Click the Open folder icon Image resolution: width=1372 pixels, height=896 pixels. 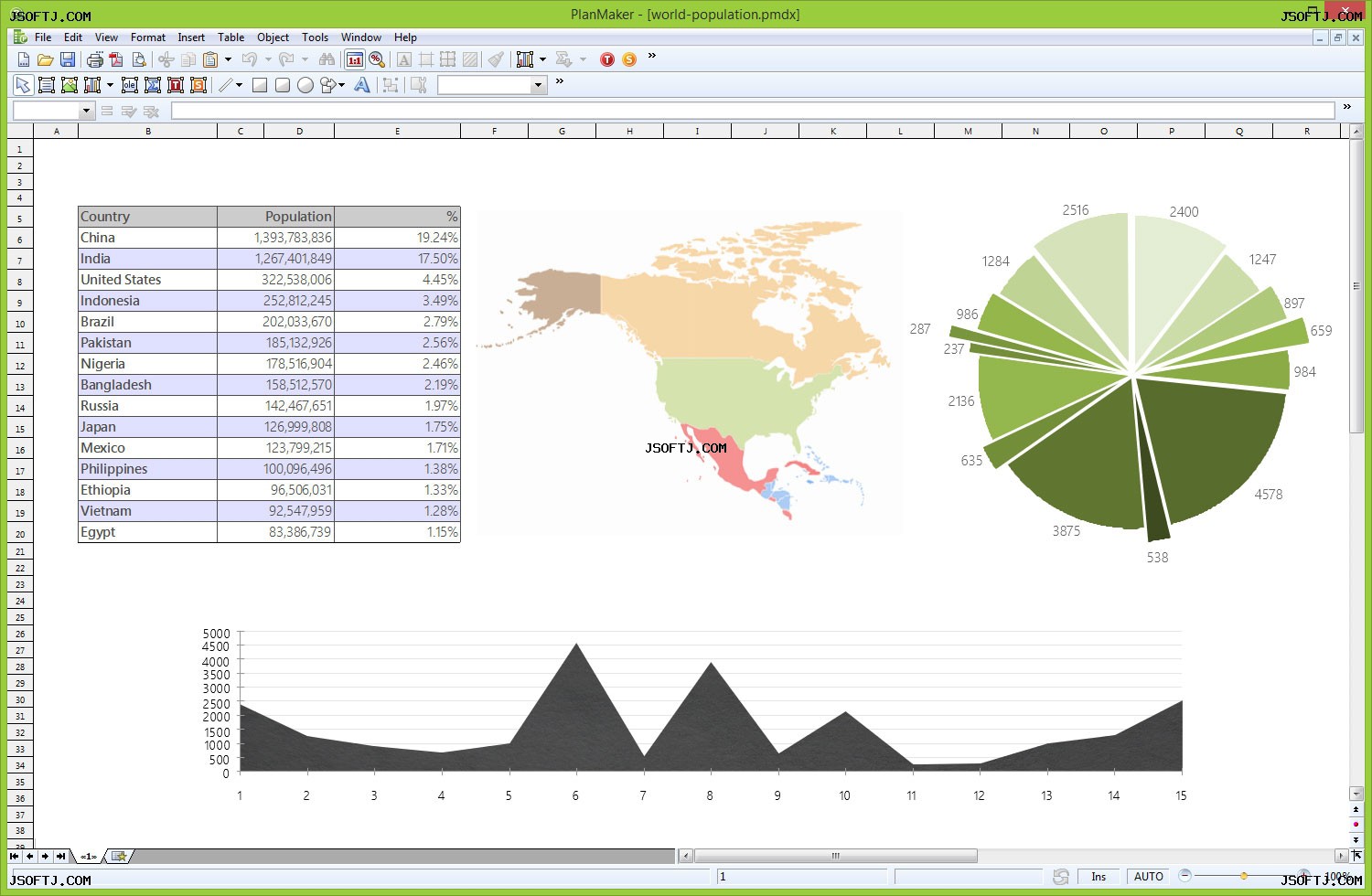click(x=45, y=59)
